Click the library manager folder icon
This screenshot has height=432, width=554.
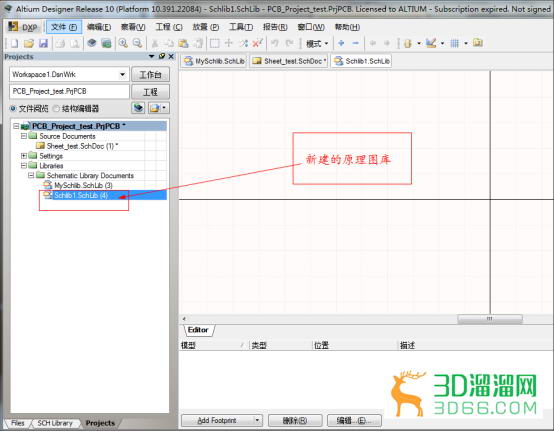478,43
